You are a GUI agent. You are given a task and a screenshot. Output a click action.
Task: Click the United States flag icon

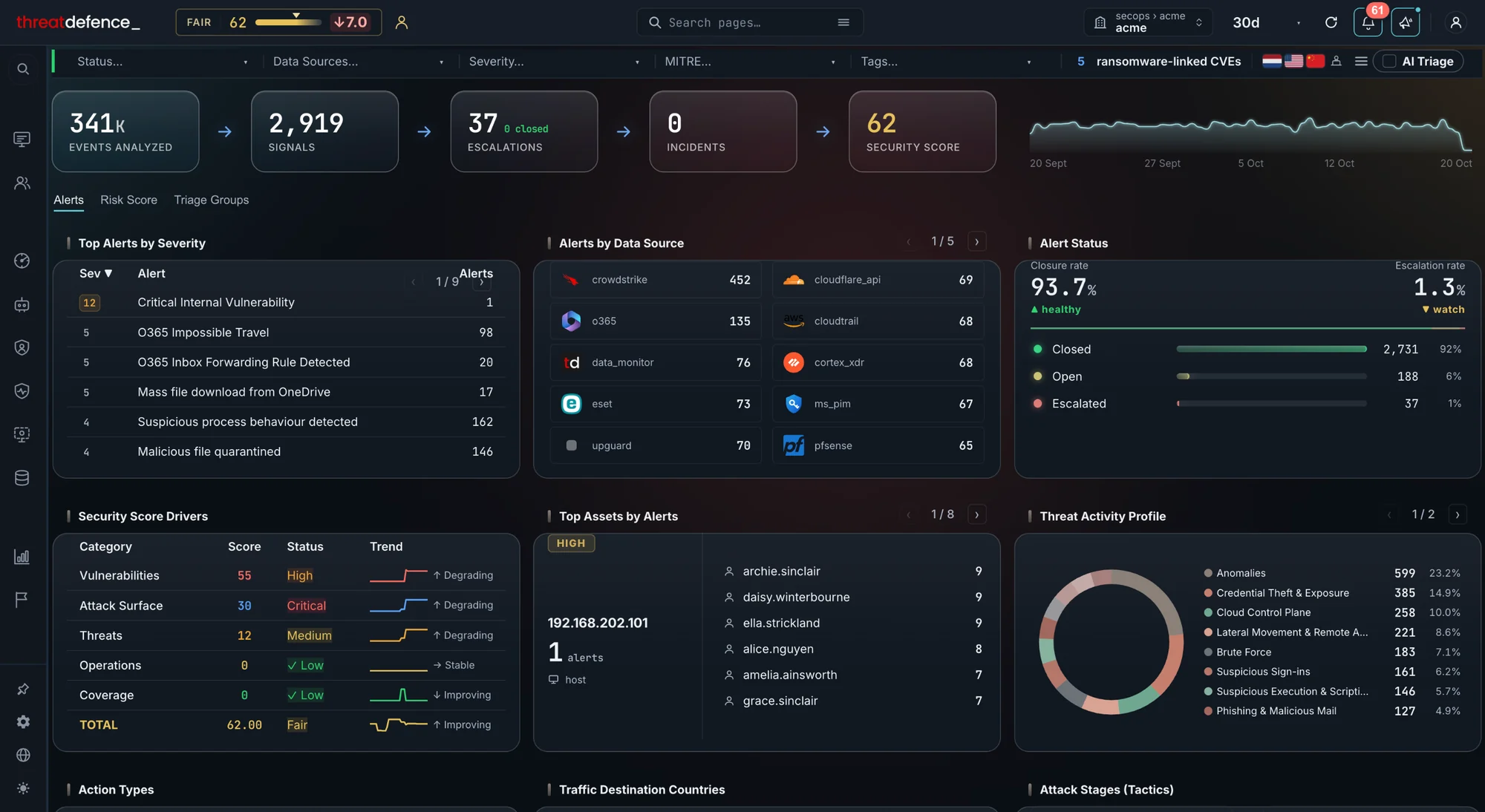click(x=1293, y=61)
